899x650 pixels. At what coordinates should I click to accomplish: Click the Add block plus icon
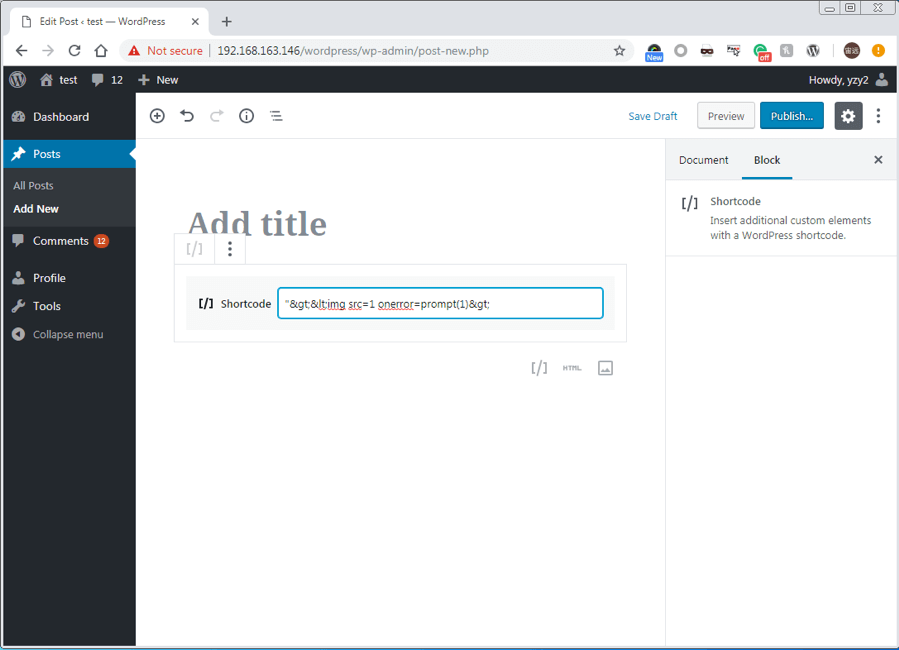tap(157, 116)
